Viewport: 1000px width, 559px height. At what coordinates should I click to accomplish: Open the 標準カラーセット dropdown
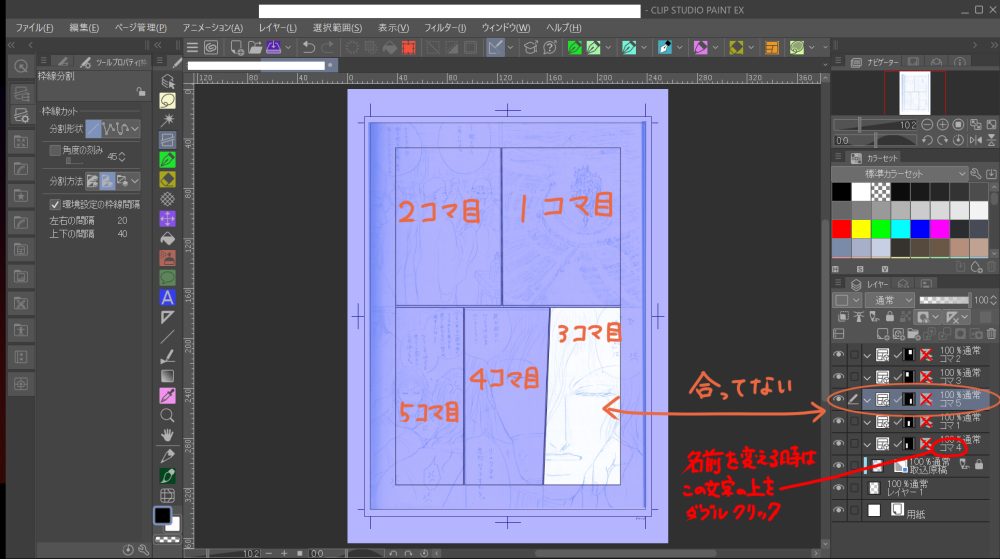pos(899,173)
